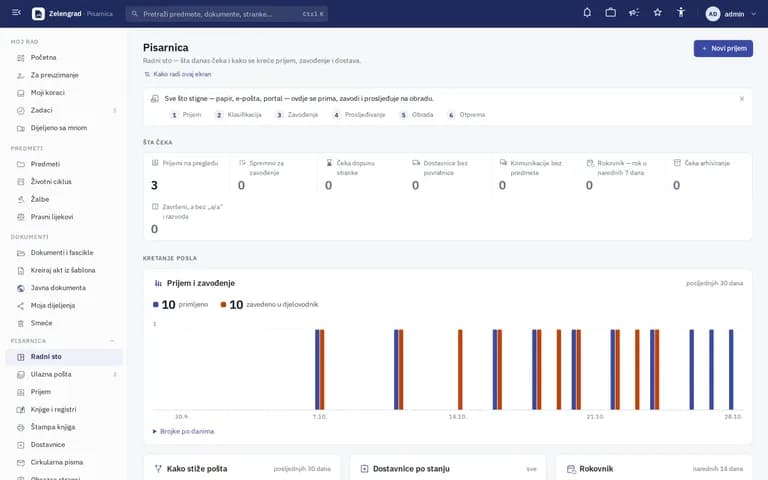Open the Komunikacije bez predmeta card
Screen dimensions: 768x480
(534, 175)
